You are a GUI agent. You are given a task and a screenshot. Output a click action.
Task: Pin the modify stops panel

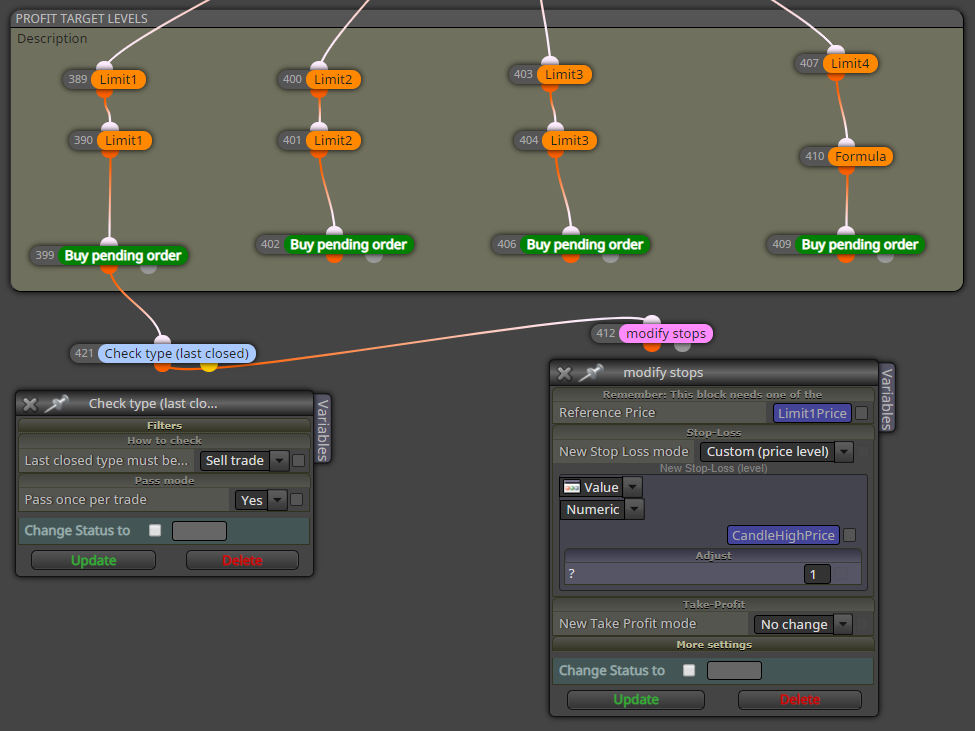pyautogui.click(x=591, y=372)
